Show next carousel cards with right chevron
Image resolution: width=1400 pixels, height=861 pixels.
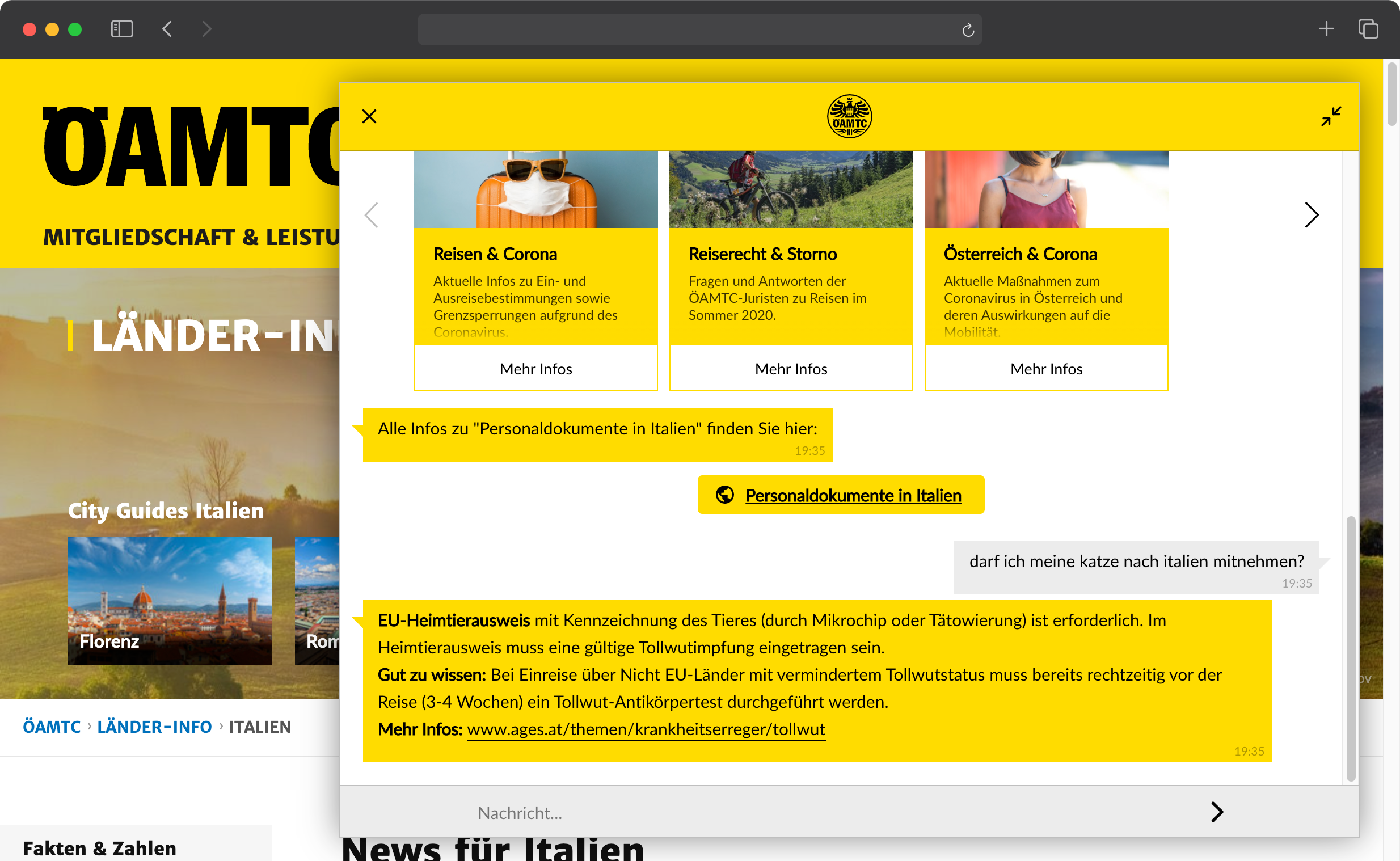[x=1311, y=216]
